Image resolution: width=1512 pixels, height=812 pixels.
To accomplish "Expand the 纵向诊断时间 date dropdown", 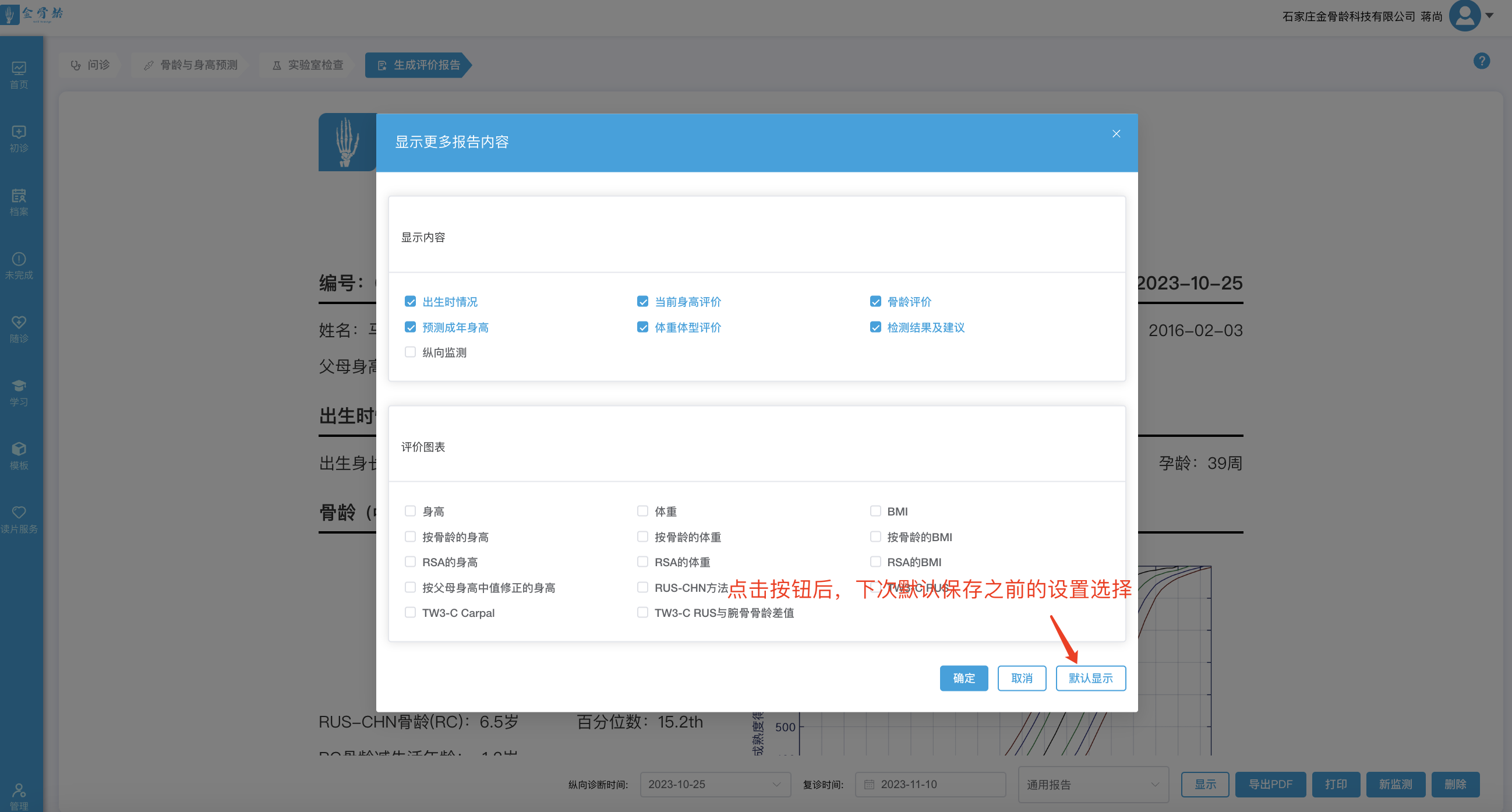I will click(x=714, y=785).
